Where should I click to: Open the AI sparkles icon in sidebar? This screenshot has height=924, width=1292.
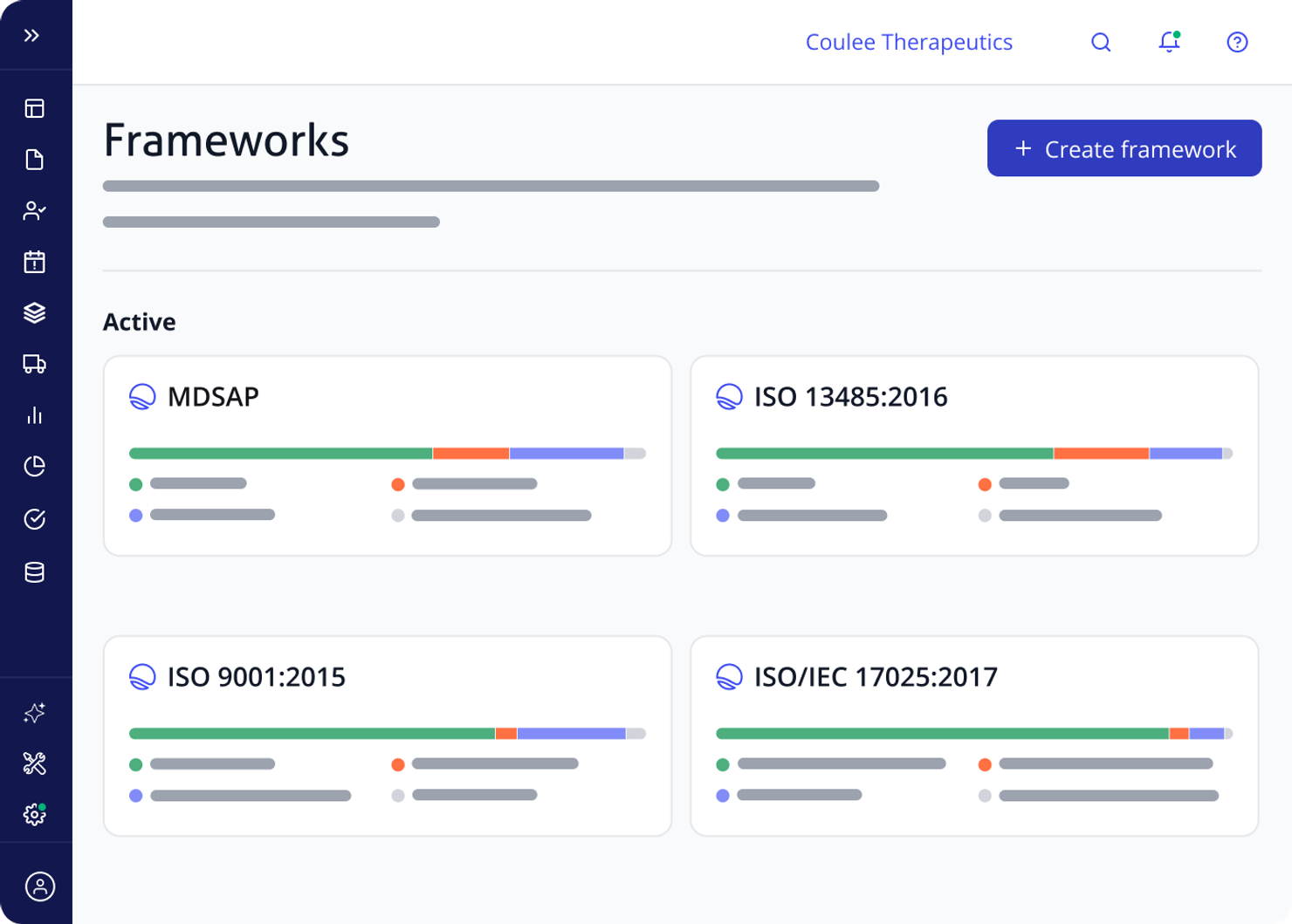tap(35, 713)
